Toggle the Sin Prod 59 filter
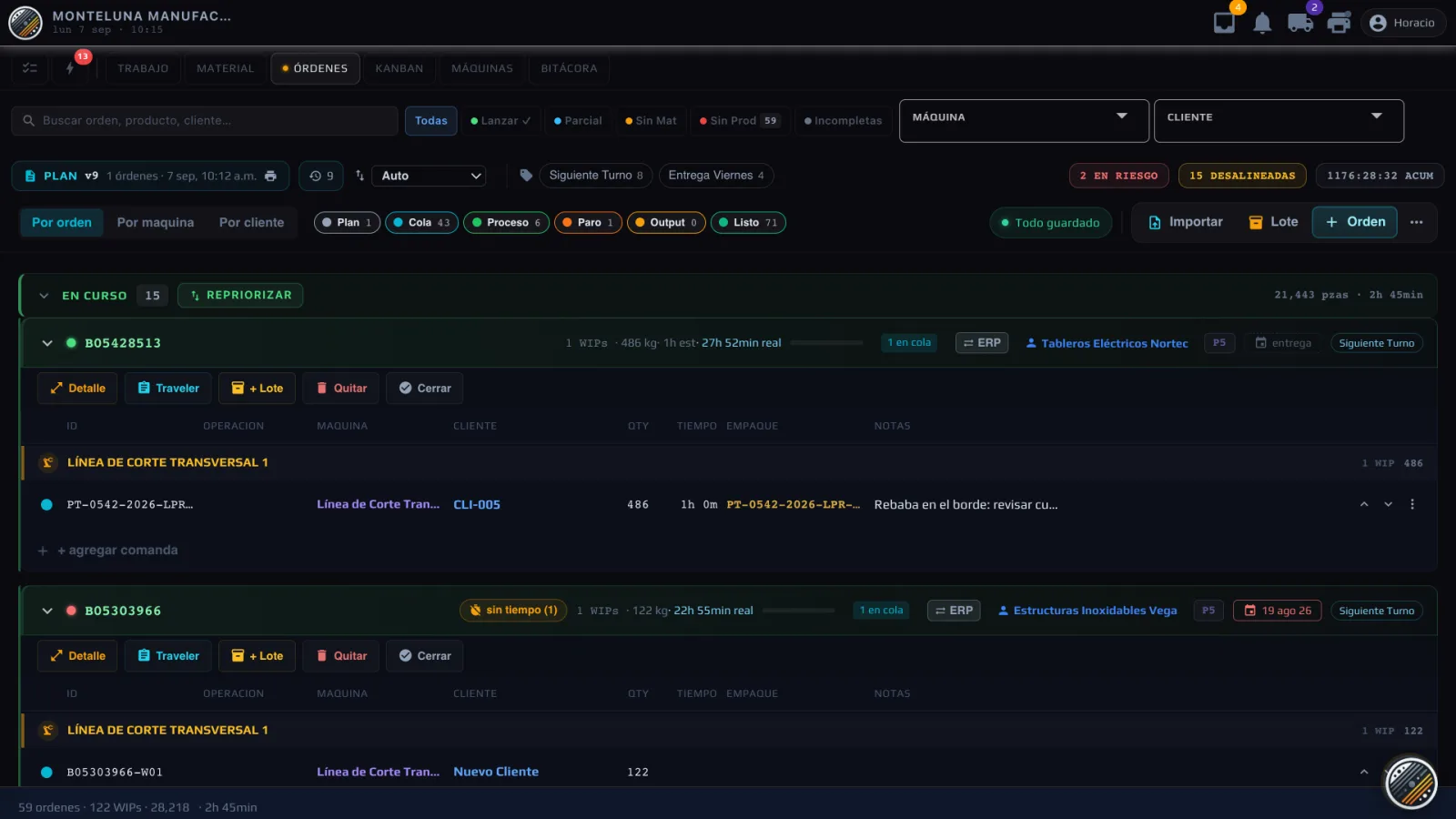 tap(739, 120)
